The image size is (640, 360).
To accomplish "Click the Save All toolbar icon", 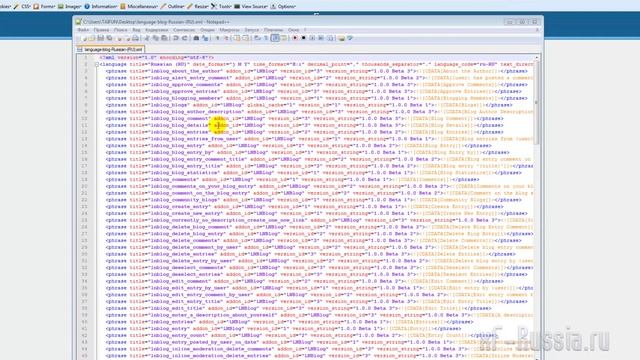I will (x=109, y=38).
